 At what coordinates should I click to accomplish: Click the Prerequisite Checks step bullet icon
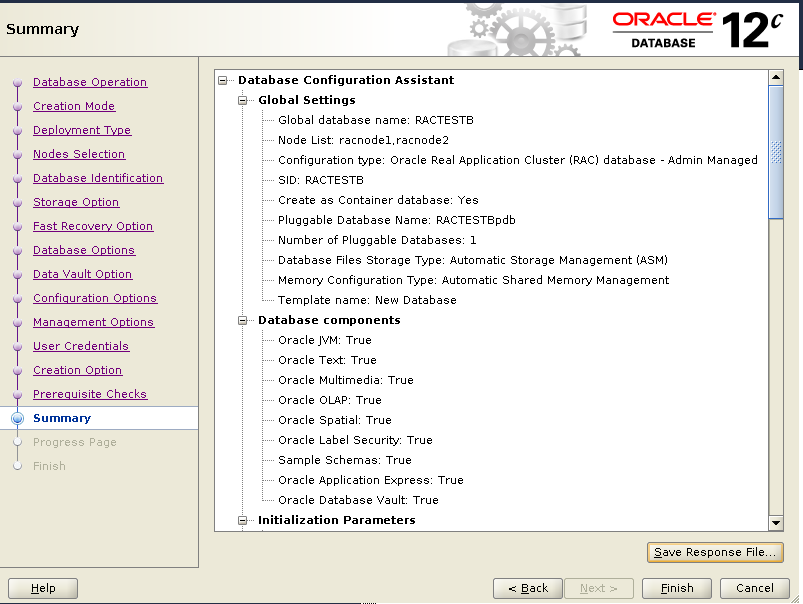[x=17, y=394]
